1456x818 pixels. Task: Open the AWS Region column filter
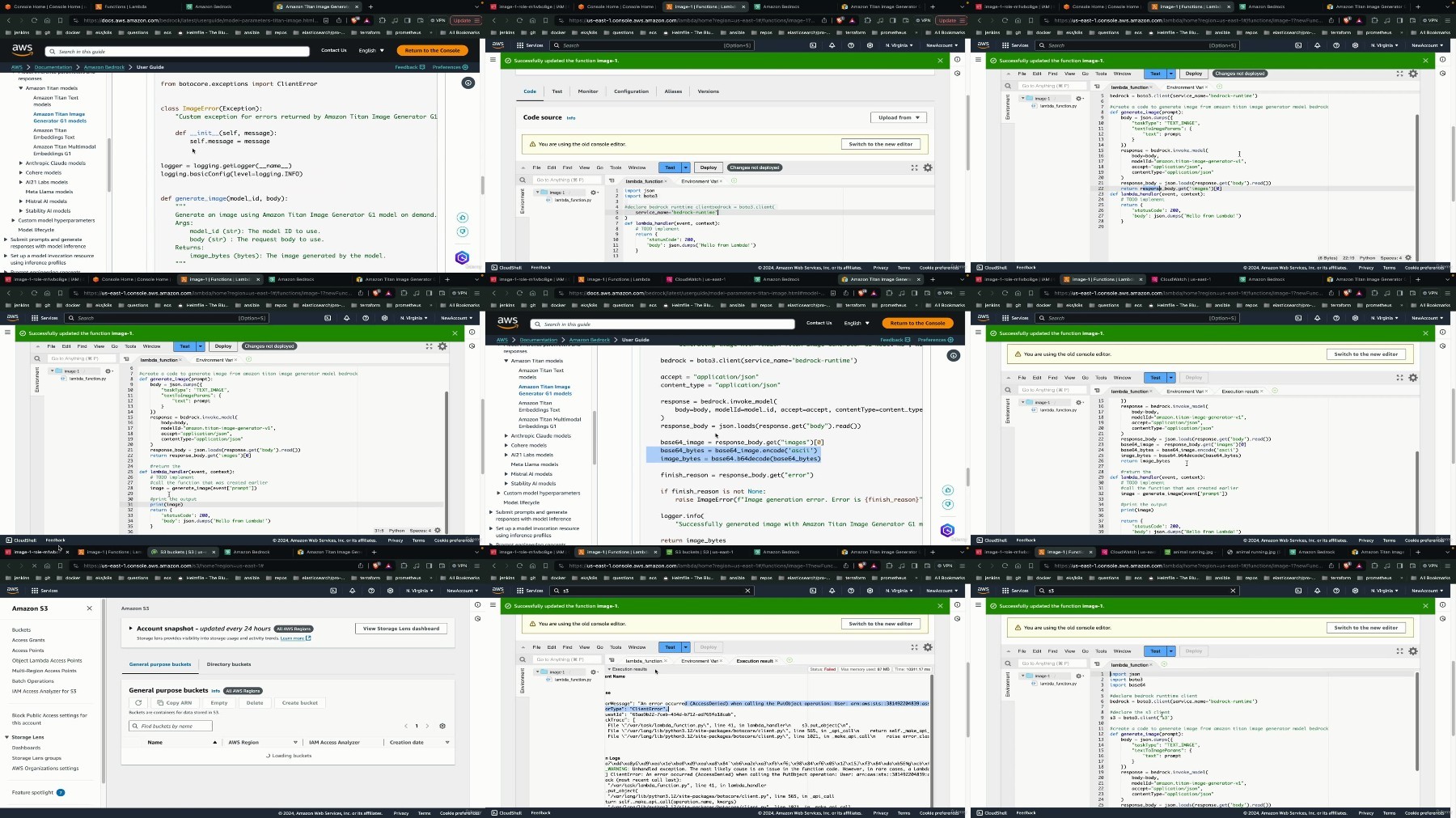point(294,742)
